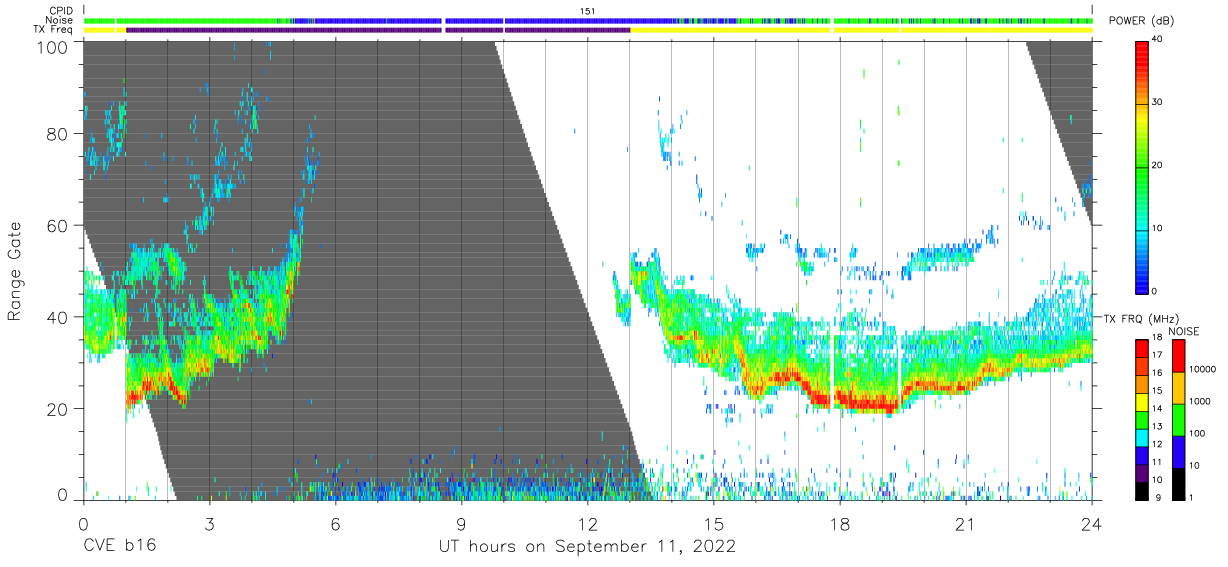The height and width of the screenshot is (567, 1228).
Task: Click the green Noise bar segment near 2 UT
Action: click(x=167, y=20)
